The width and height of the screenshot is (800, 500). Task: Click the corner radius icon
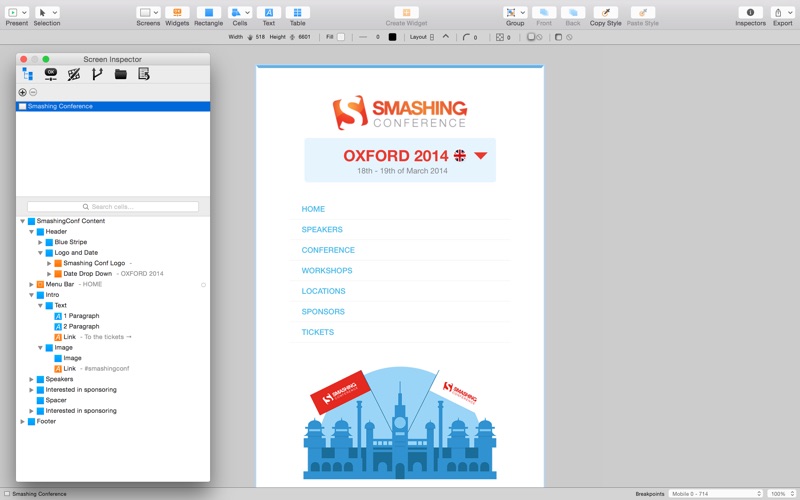point(466,37)
